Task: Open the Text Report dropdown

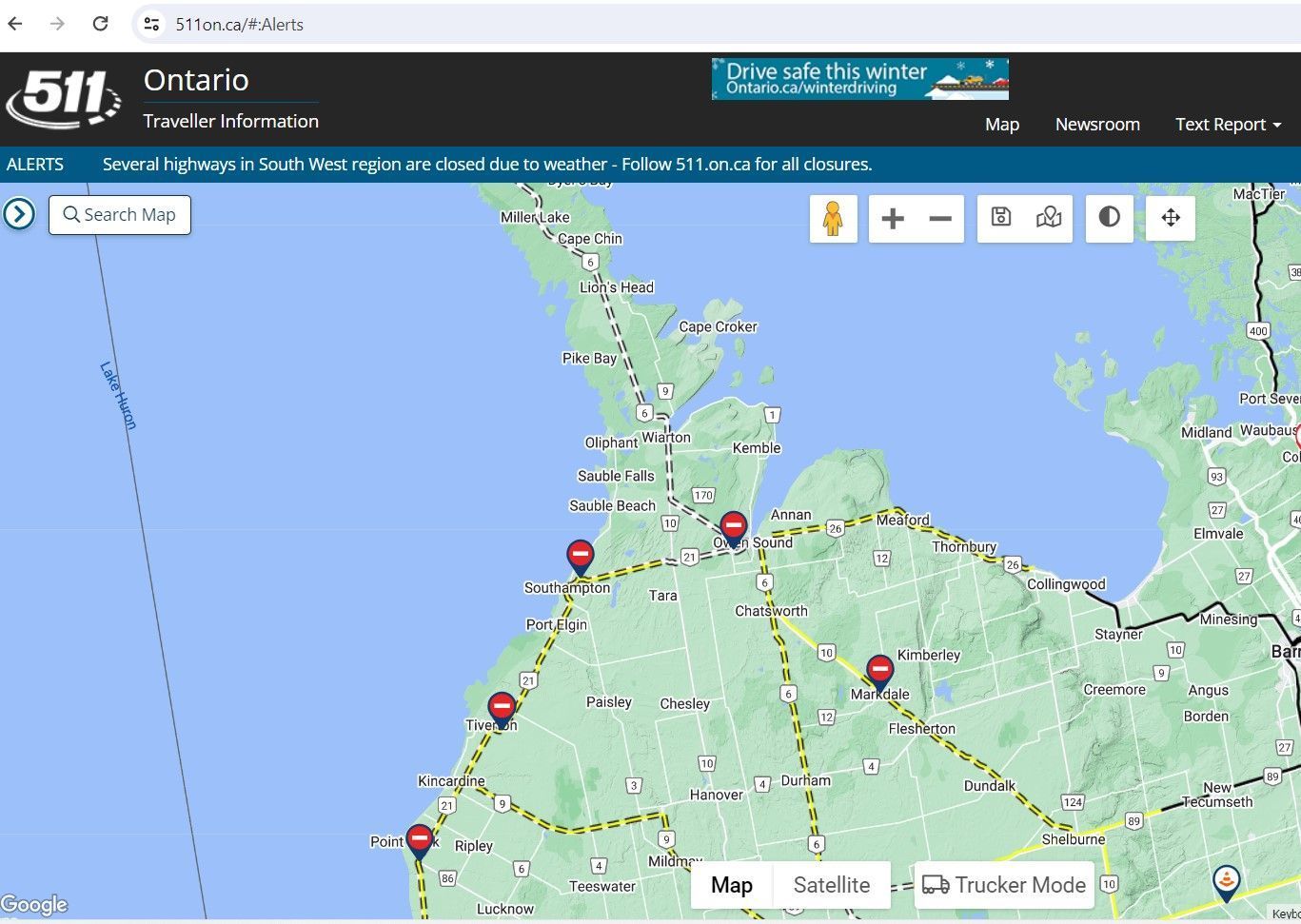Action: click(x=1228, y=124)
